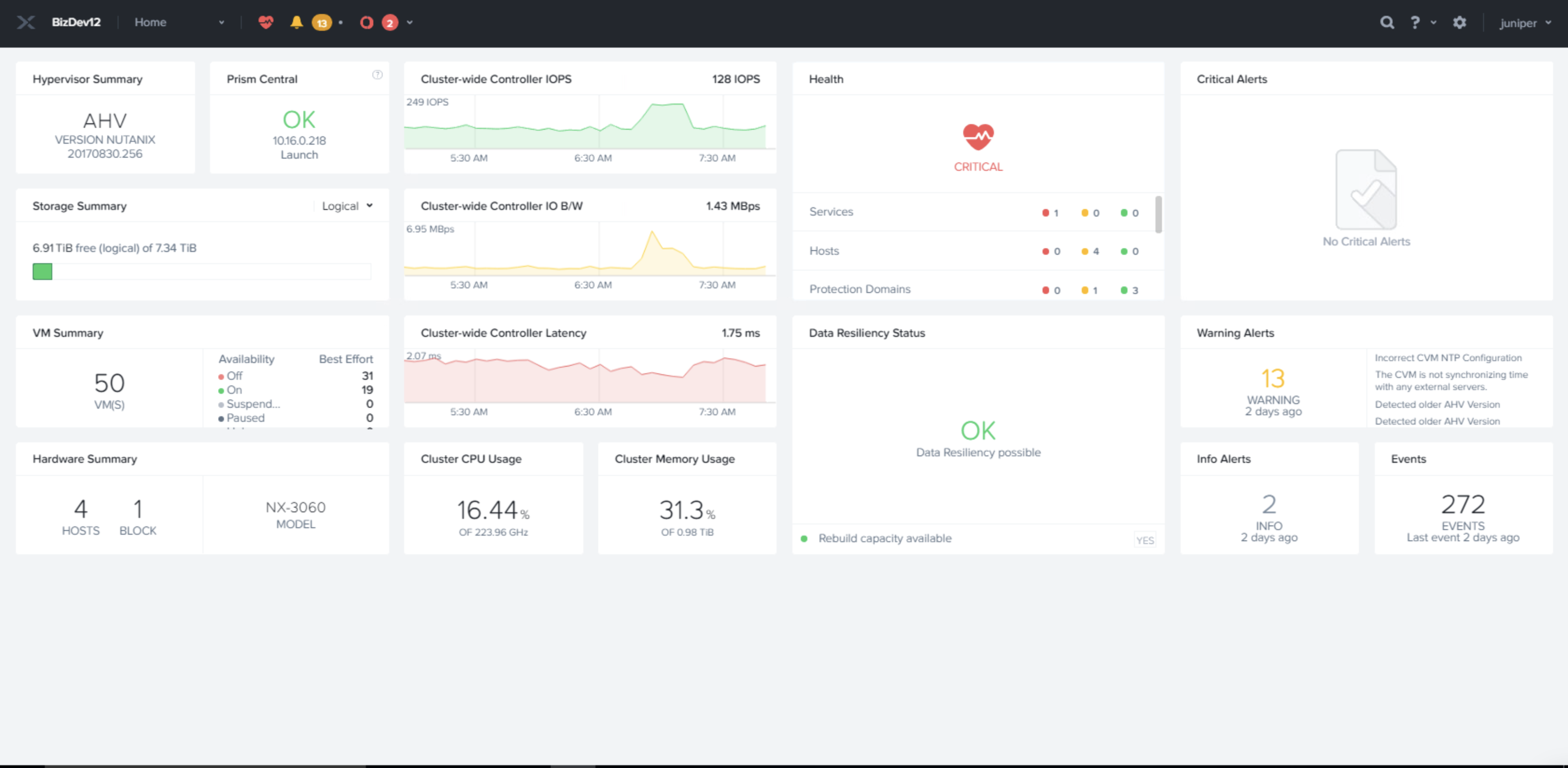
Task: Click Prism Central help info icon
Action: tap(378, 75)
